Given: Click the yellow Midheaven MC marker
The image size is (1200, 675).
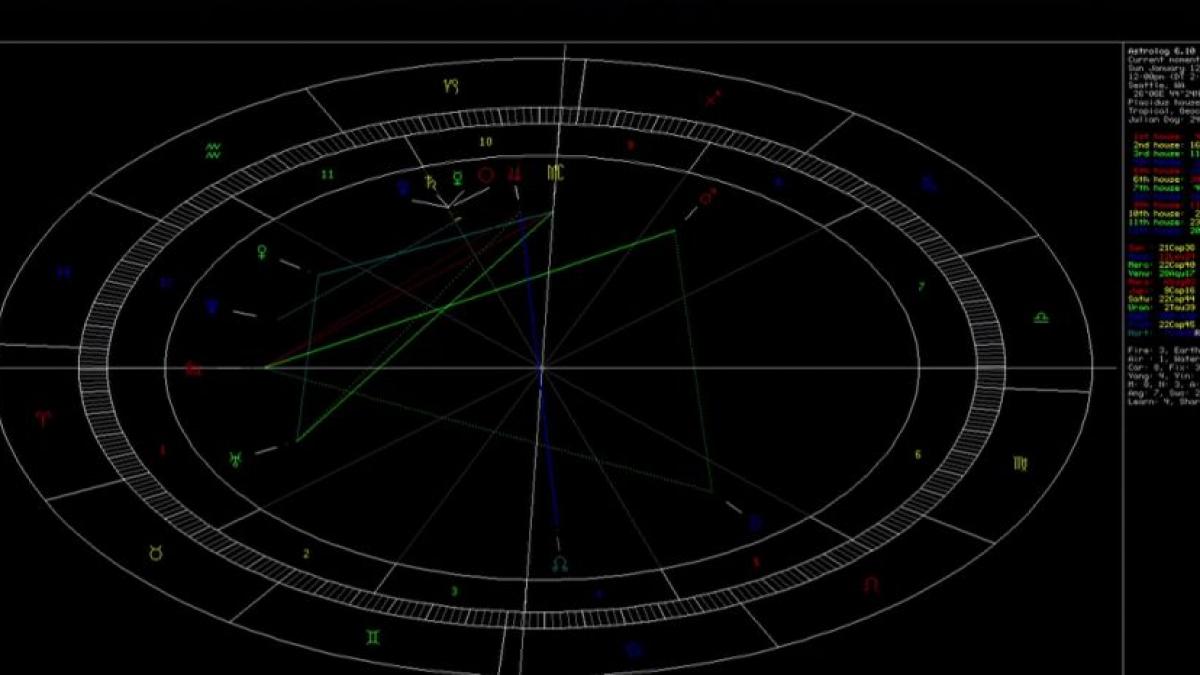Looking at the screenshot, I should 555,173.
